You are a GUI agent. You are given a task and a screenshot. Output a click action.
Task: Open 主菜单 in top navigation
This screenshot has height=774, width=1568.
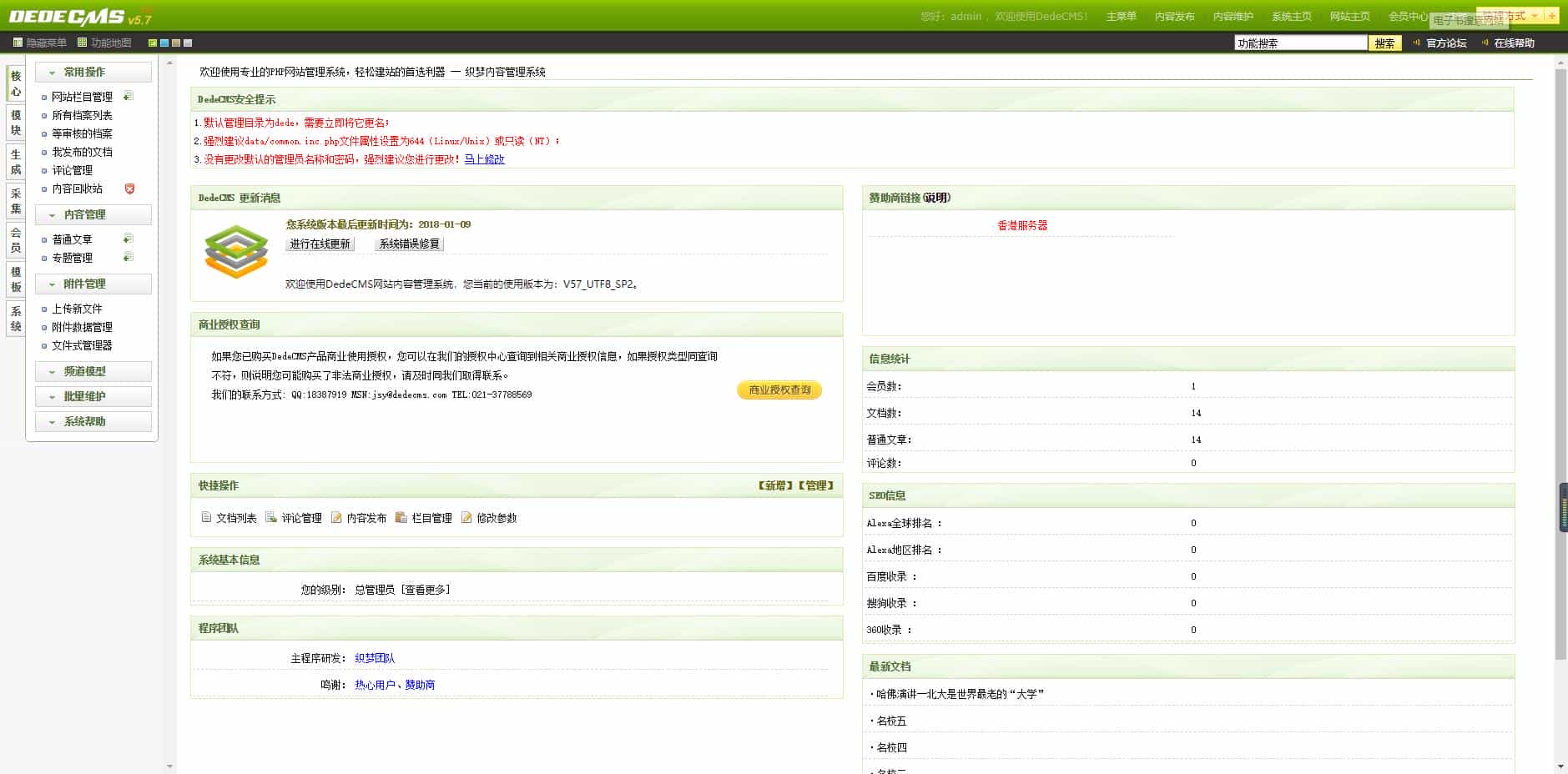tap(1121, 16)
